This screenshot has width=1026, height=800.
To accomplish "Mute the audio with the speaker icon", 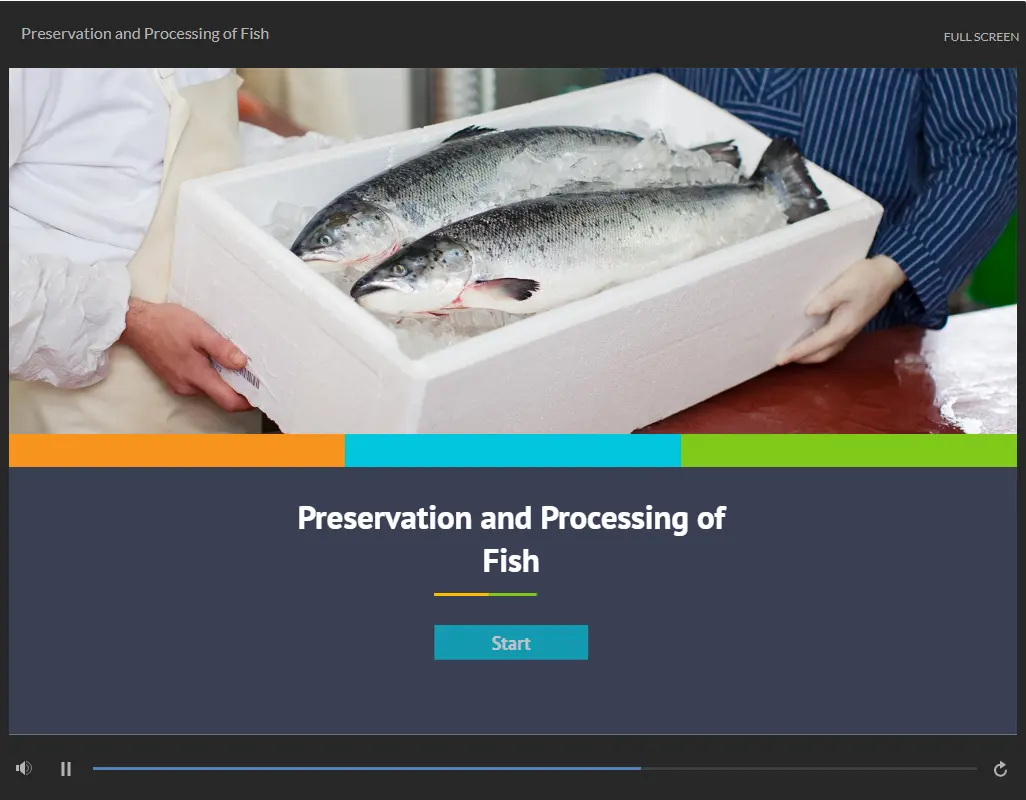I will coord(24,768).
